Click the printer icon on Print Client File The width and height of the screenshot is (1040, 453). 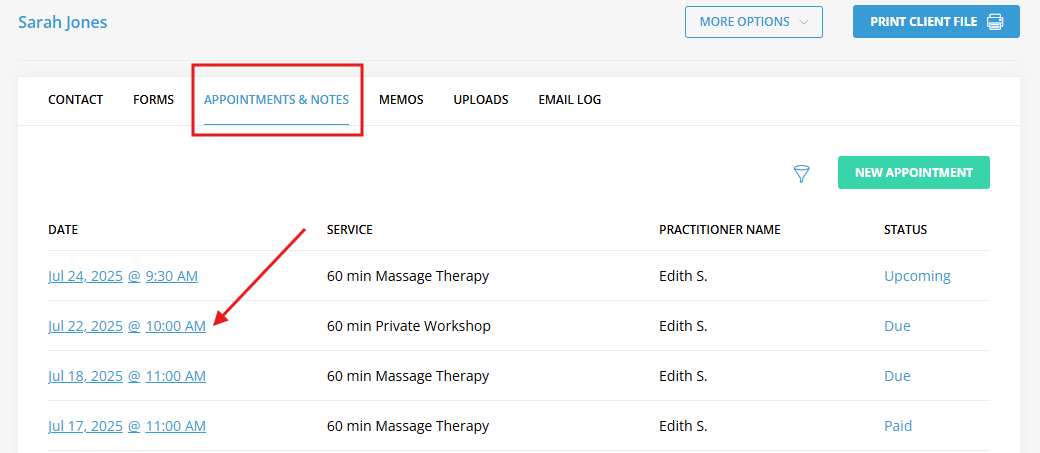tap(995, 22)
